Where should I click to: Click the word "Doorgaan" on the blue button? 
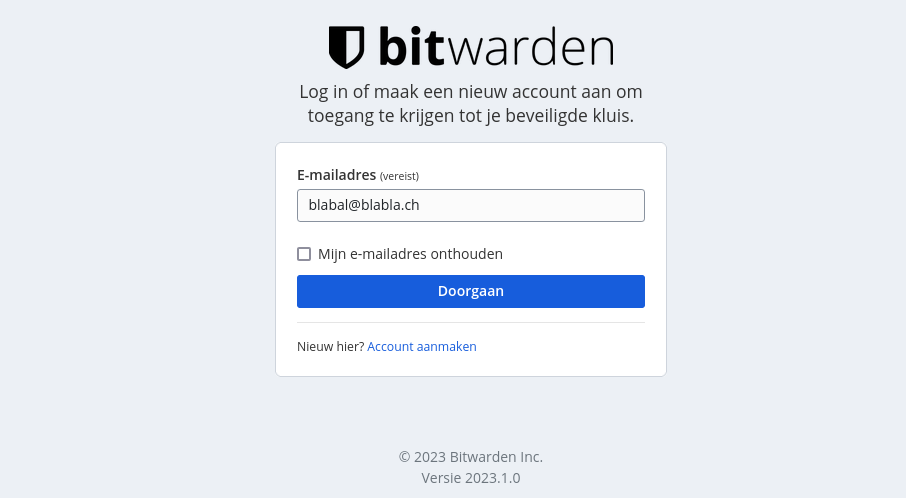click(x=470, y=291)
